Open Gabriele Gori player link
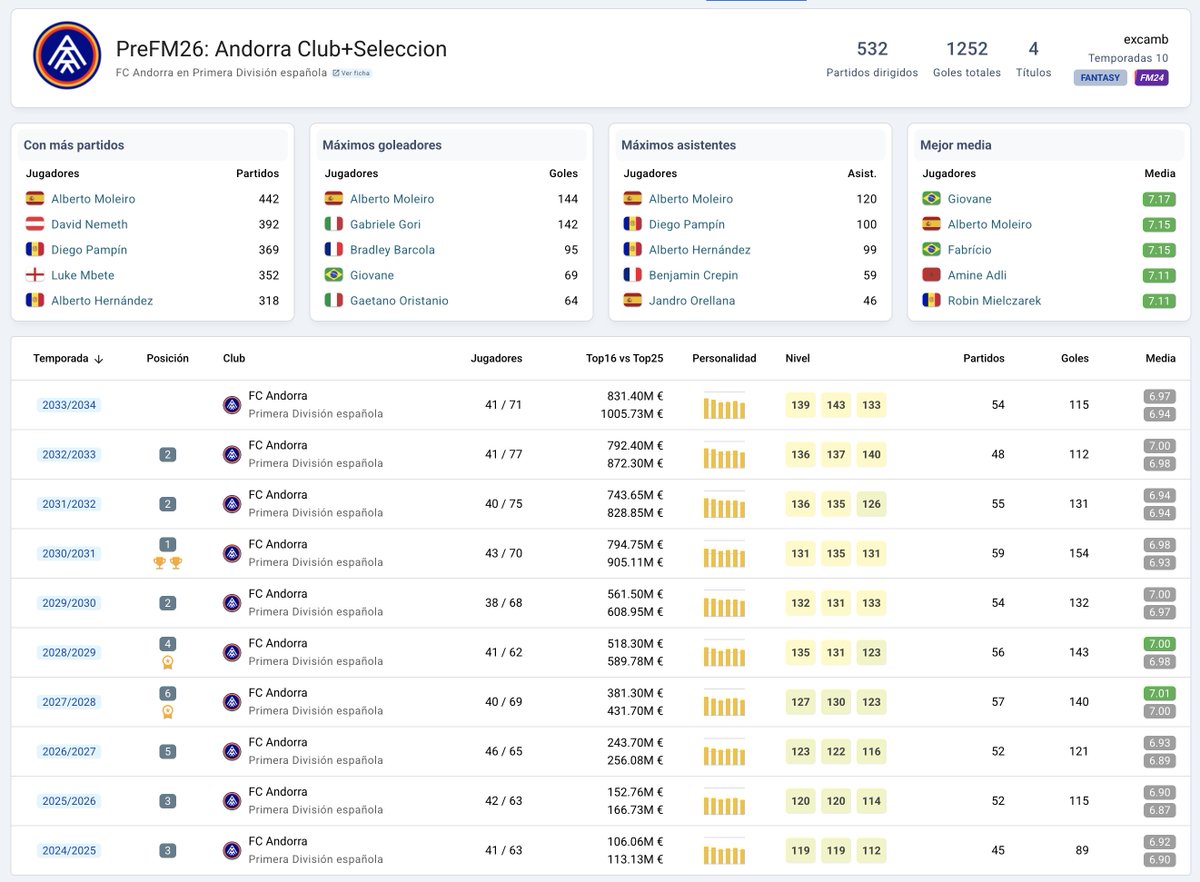 386,224
